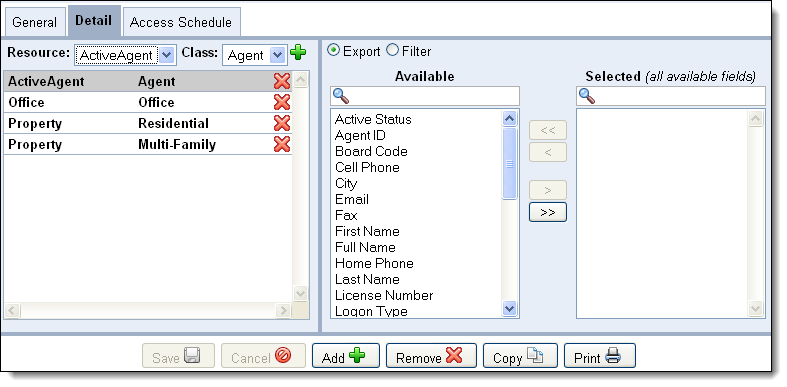Image resolution: width=787 pixels, height=387 pixels.
Task: Click the move all right >> button
Action: tap(548, 212)
